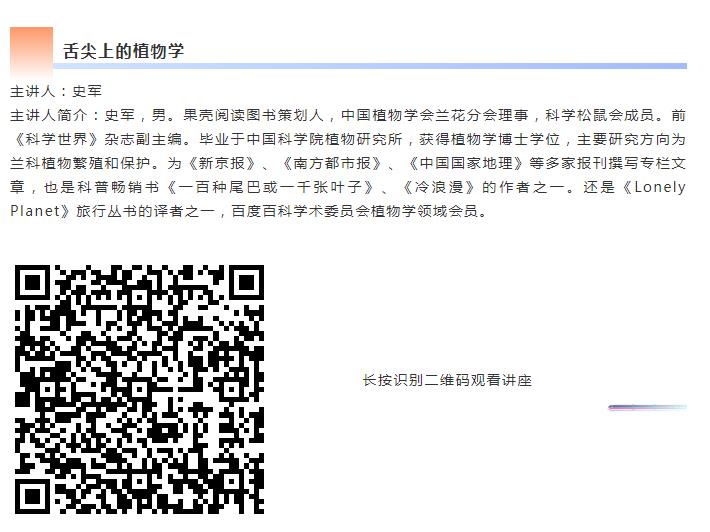Screen dimensions: 710x532
Task: Click the text 中国科学院植物研究所
Action: 324,139
